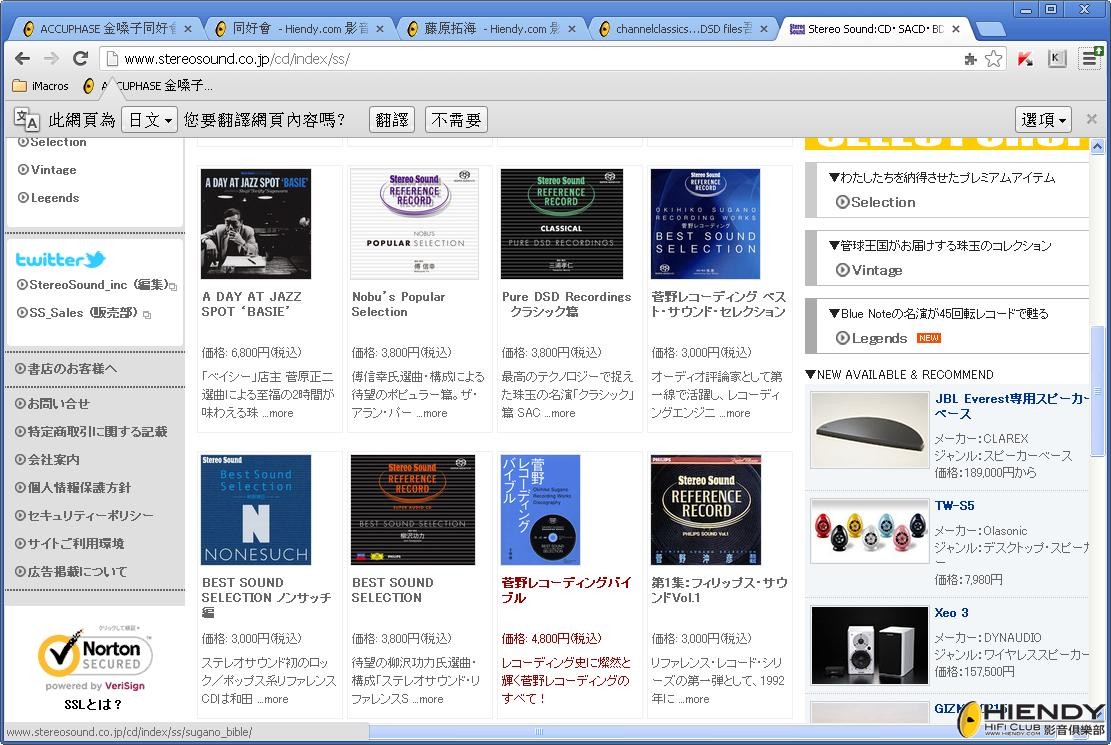Image resolution: width=1111 pixels, height=745 pixels.
Task: Select the Stereo Sound CD SACD tab
Action: [875, 28]
